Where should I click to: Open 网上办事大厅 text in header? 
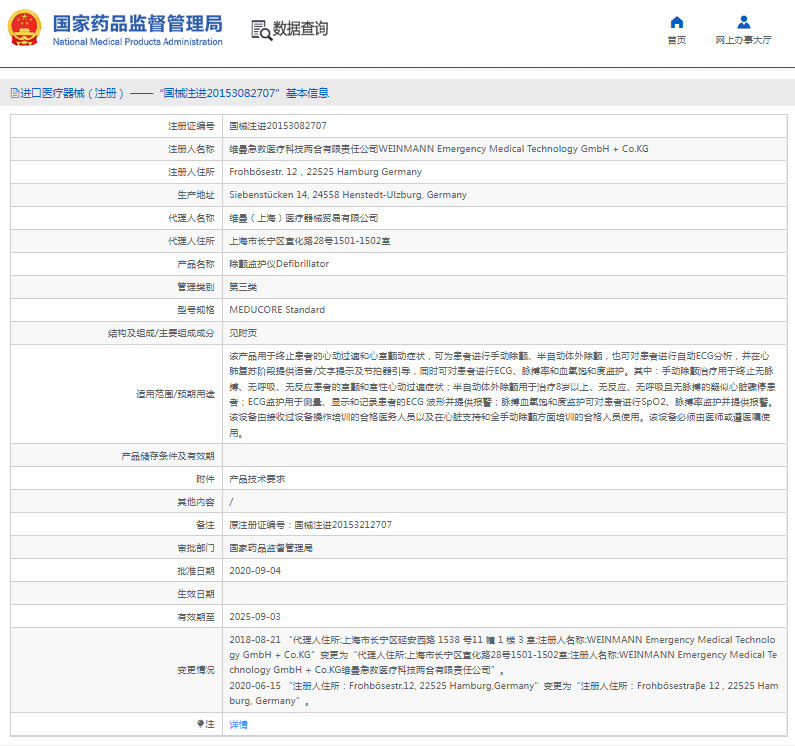[743, 40]
